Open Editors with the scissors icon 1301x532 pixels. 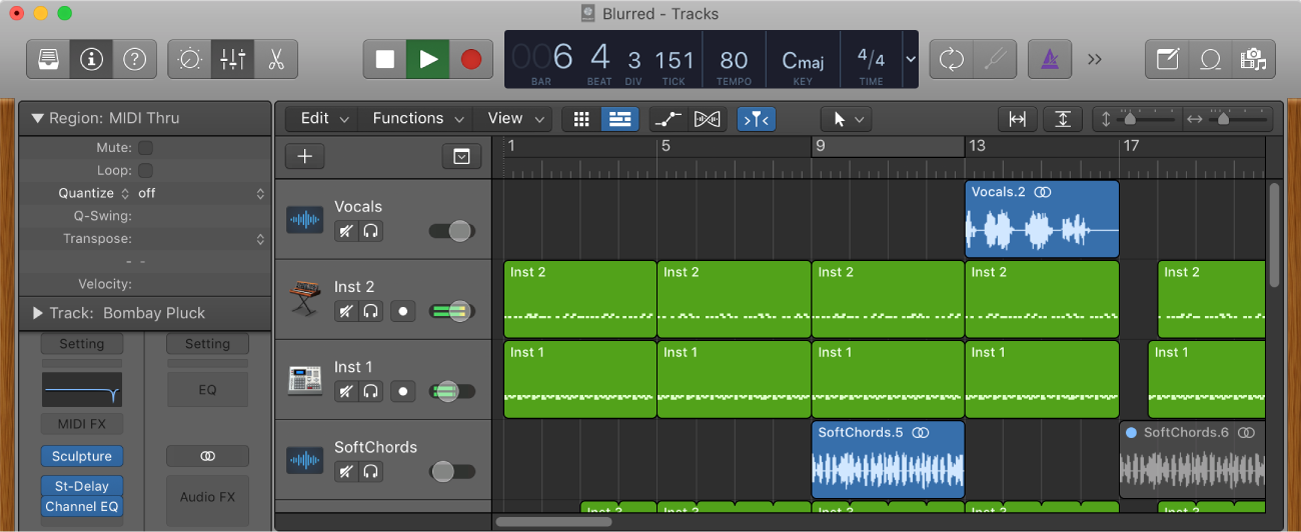[276, 60]
